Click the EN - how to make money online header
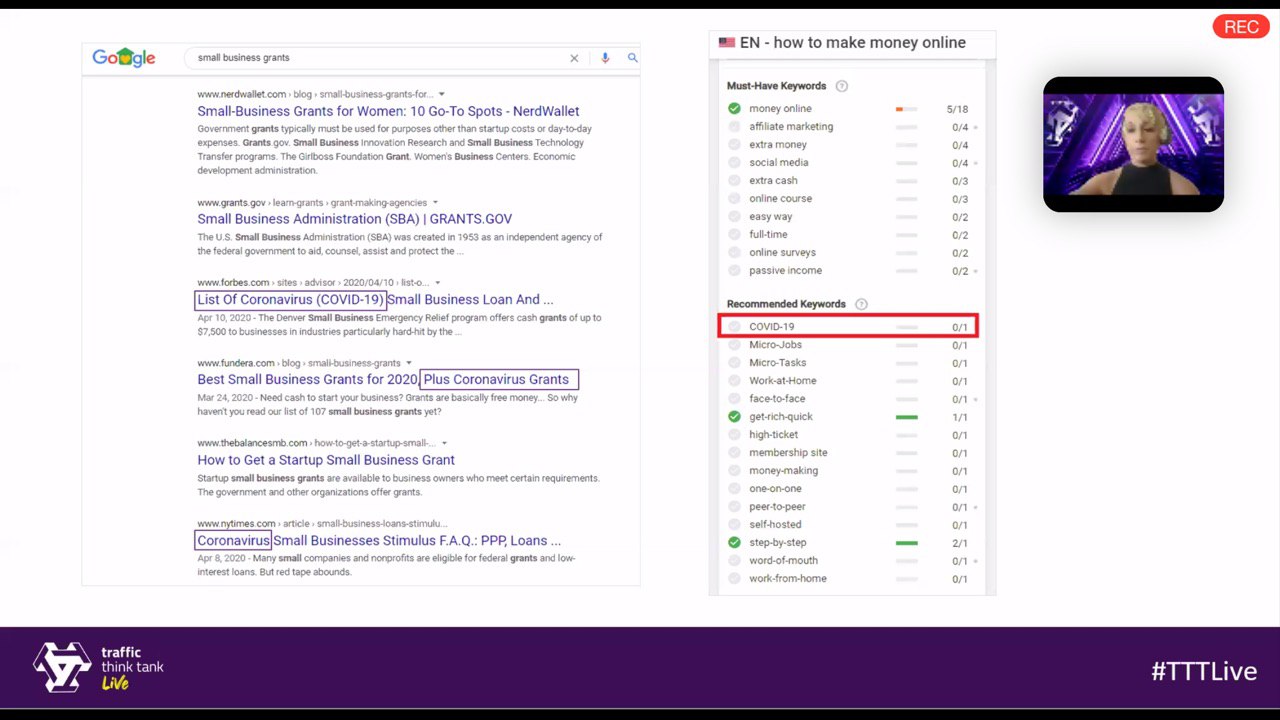Image resolution: width=1280 pixels, height=720 pixels. pos(853,43)
